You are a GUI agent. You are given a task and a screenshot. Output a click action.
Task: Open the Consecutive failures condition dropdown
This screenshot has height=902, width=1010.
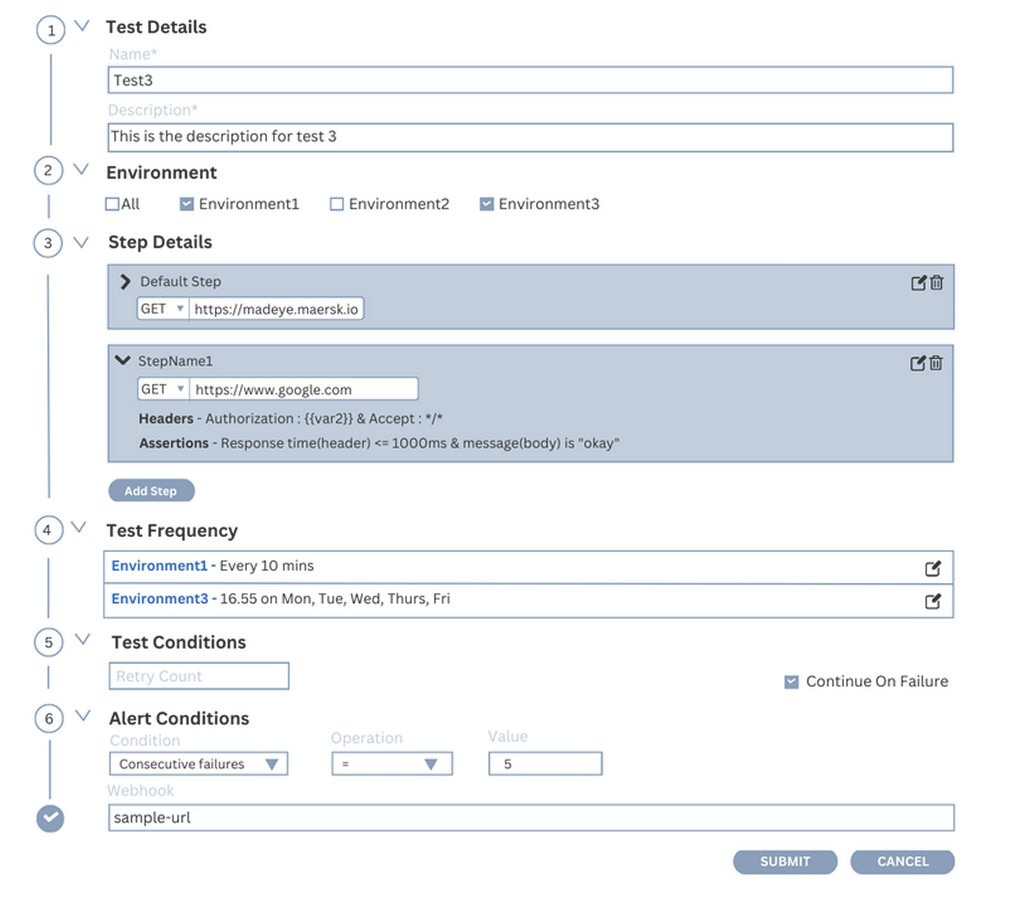click(198, 764)
